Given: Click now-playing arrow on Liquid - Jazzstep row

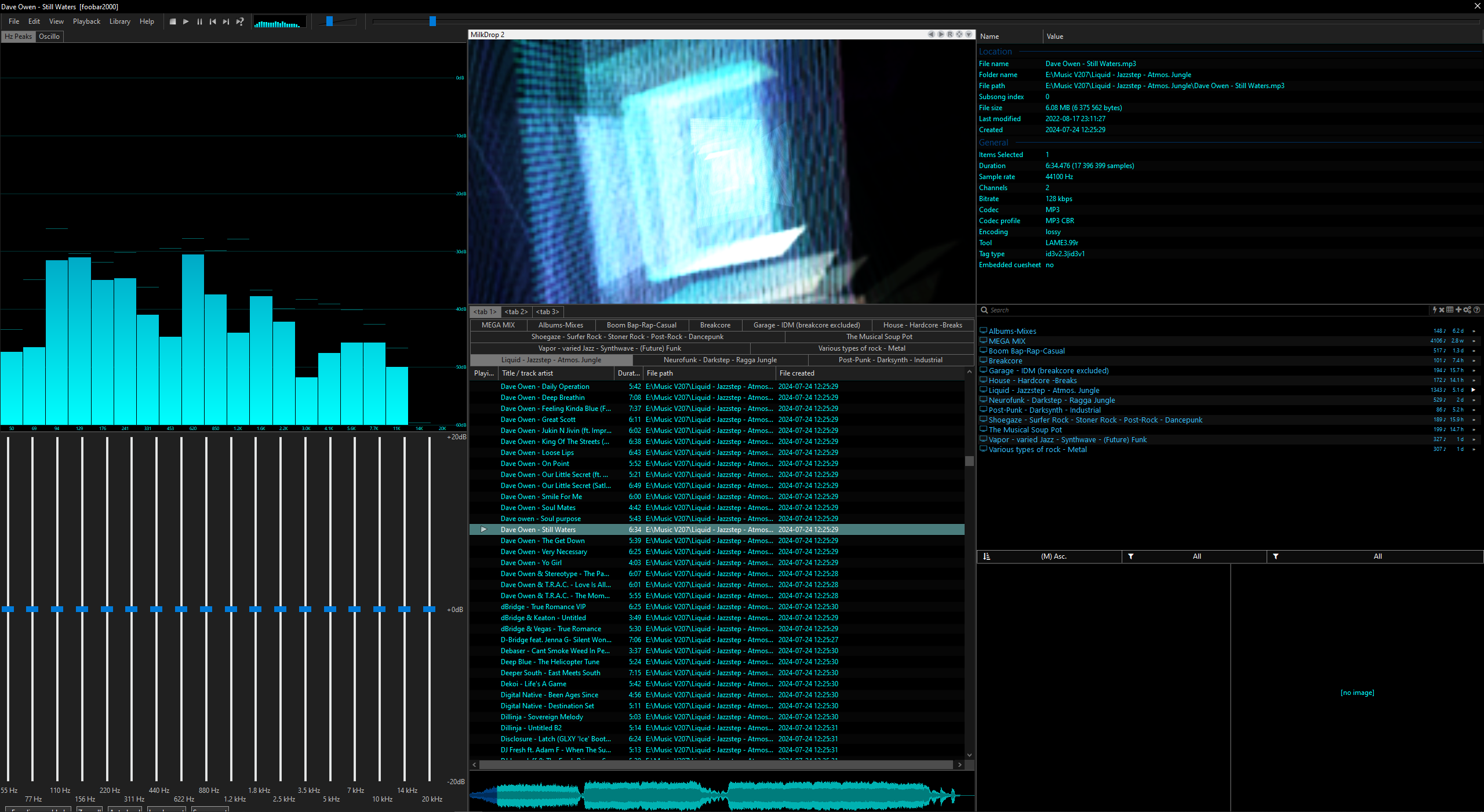Looking at the screenshot, I should coord(1474,390).
